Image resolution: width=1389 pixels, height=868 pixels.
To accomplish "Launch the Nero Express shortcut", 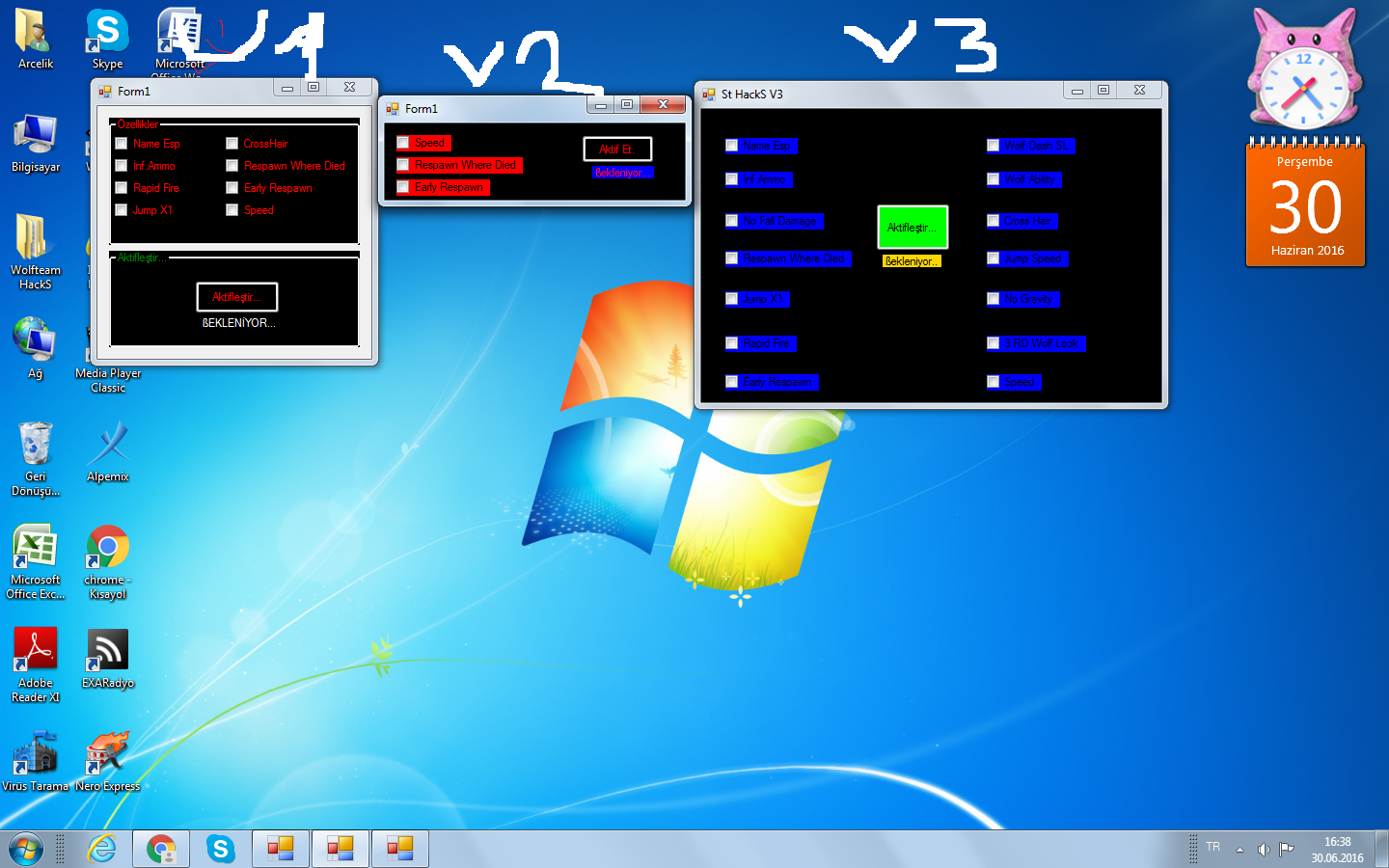I will pyautogui.click(x=107, y=762).
